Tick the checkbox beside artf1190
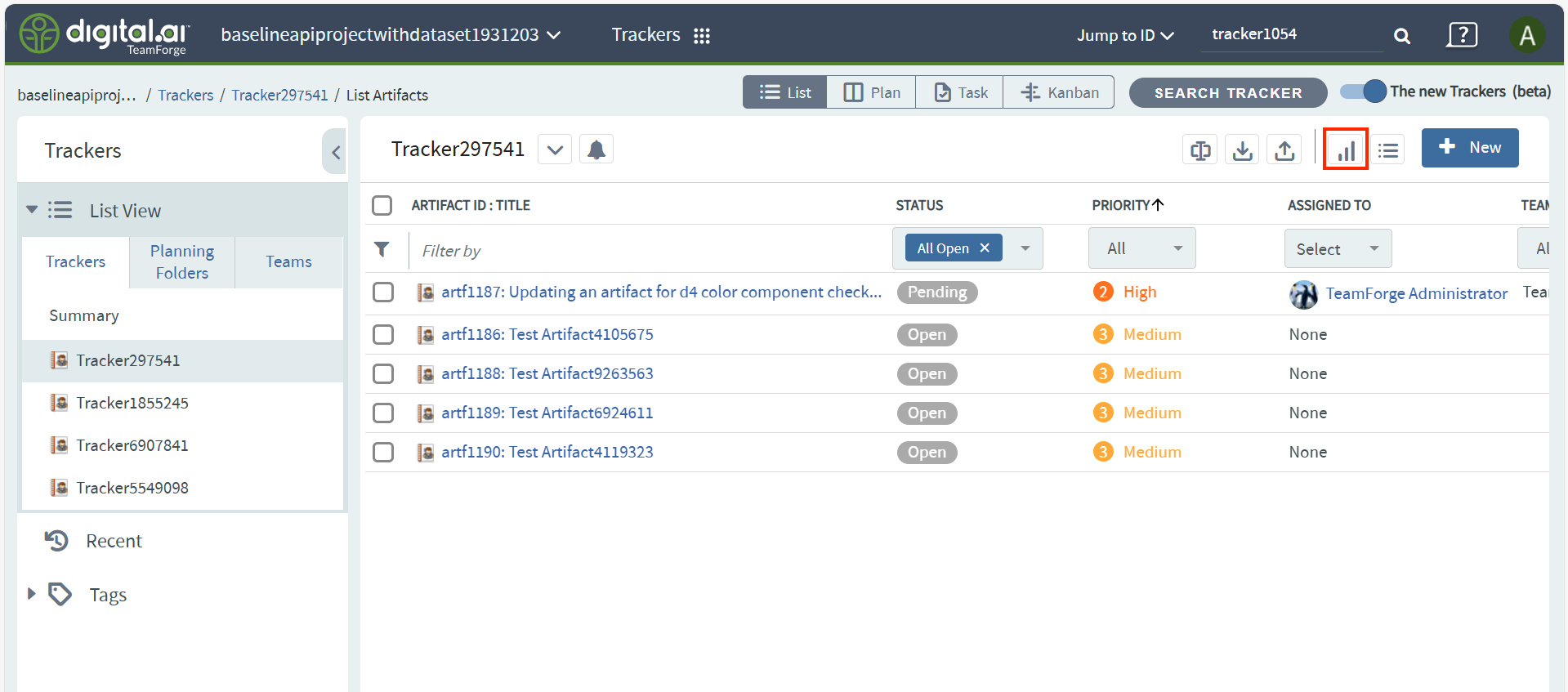Viewport: 1568px width, 692px height. pyautogui.click(x=383, y=453)
